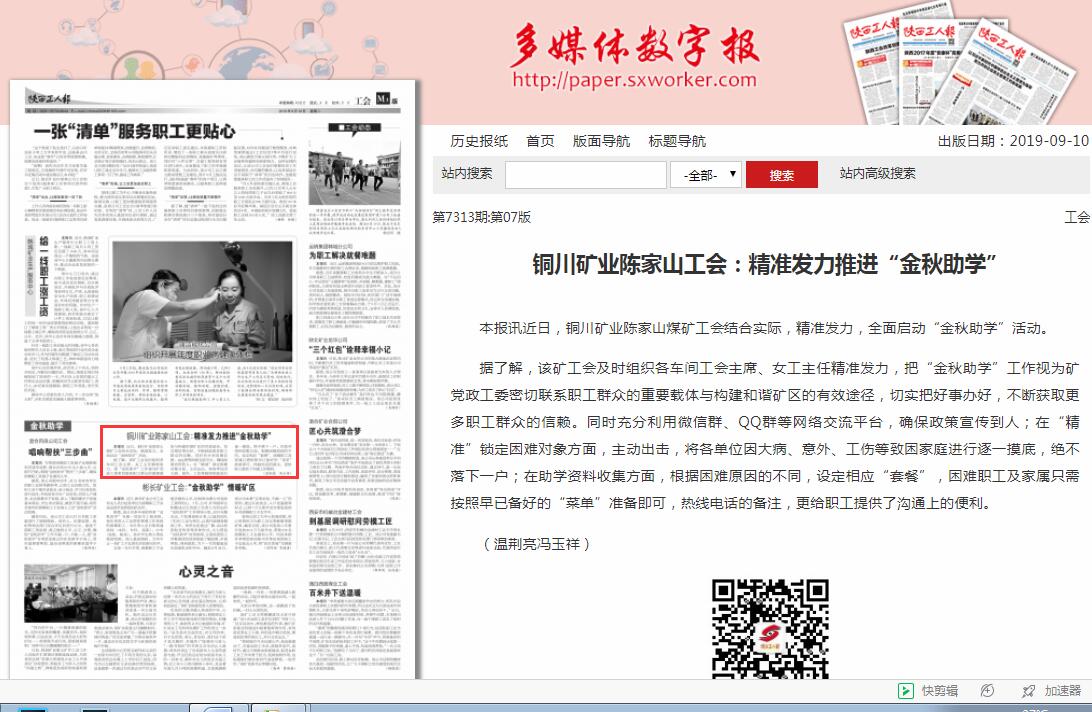Open 标题导航 navigation
The width and height of the screenshot is (1092, 712).
(x=677, y=141)
